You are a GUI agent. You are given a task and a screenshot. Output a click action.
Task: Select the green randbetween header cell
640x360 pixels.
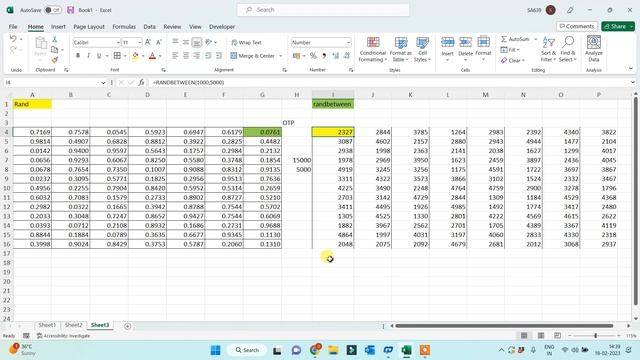tap(333, 104)
